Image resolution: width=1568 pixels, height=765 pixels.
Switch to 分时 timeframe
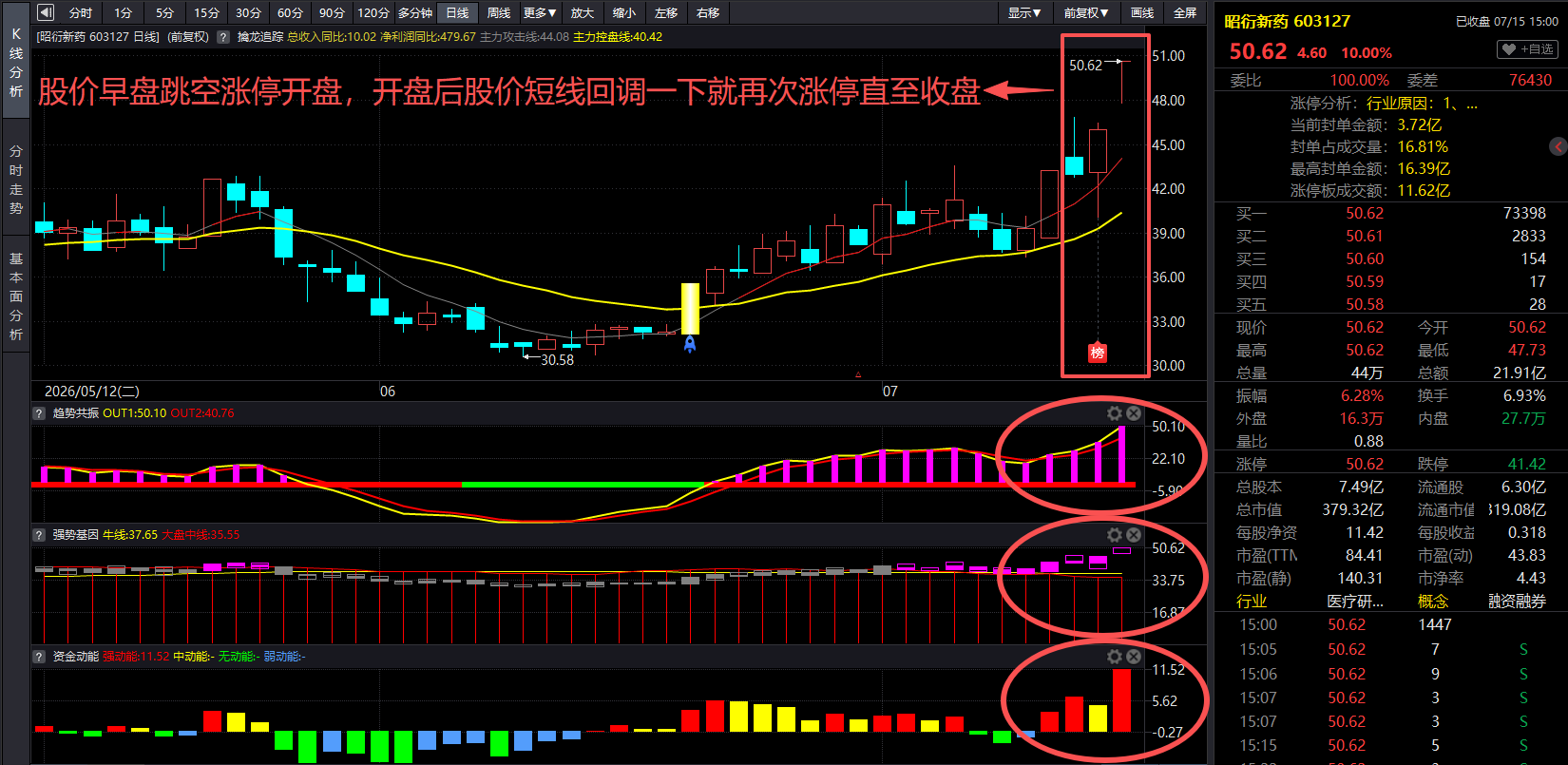[x=81, y=12]
